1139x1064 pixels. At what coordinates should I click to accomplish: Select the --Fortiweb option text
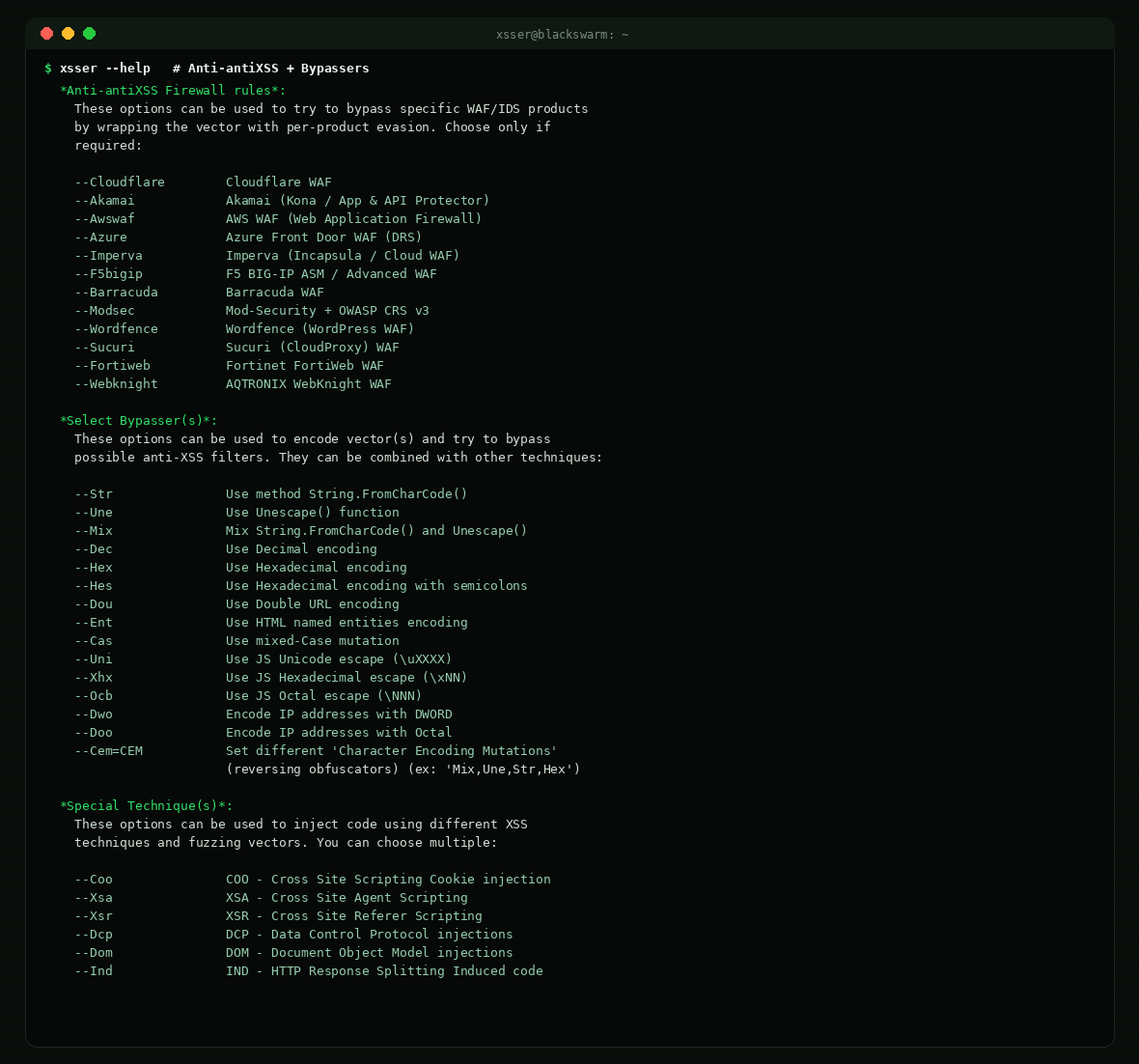113,366
